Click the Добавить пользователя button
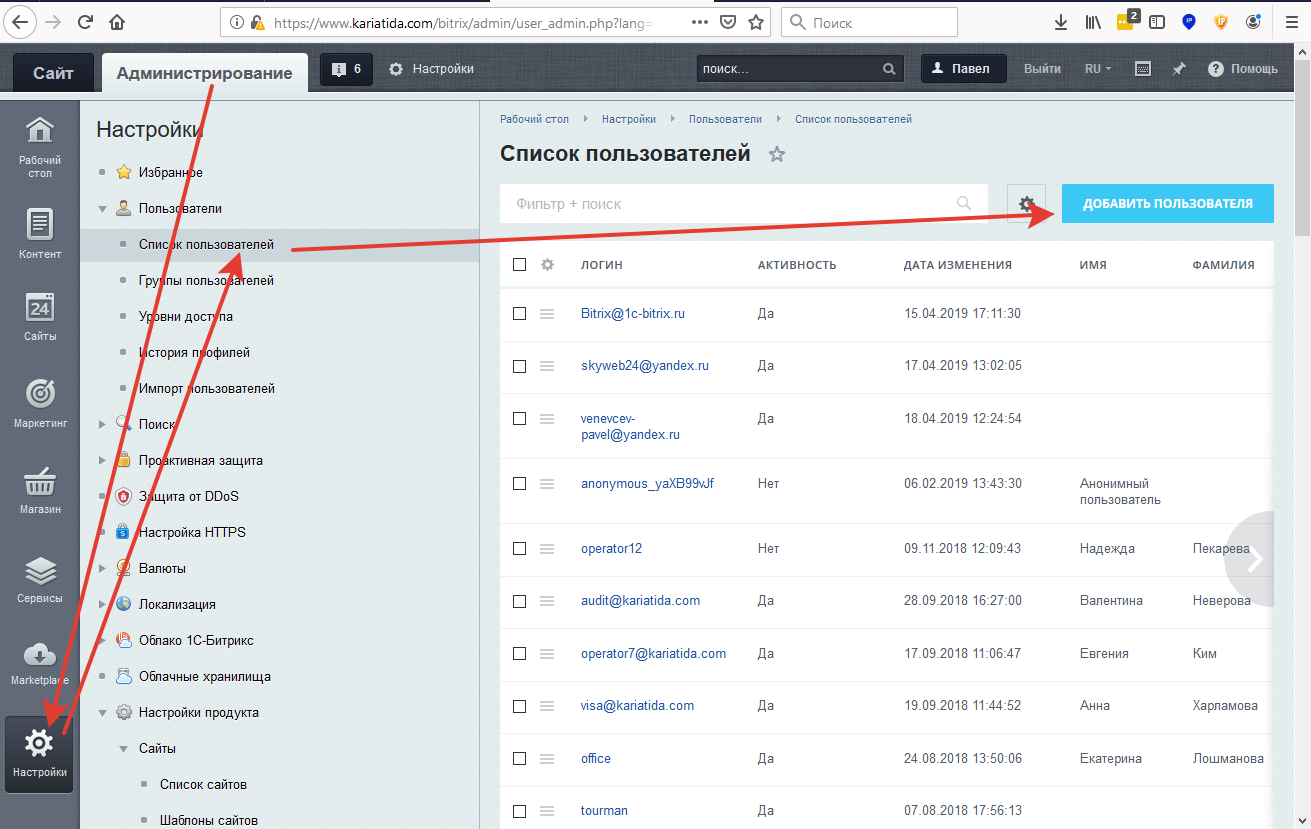1311x829 pixels. tap(1167, 203)
